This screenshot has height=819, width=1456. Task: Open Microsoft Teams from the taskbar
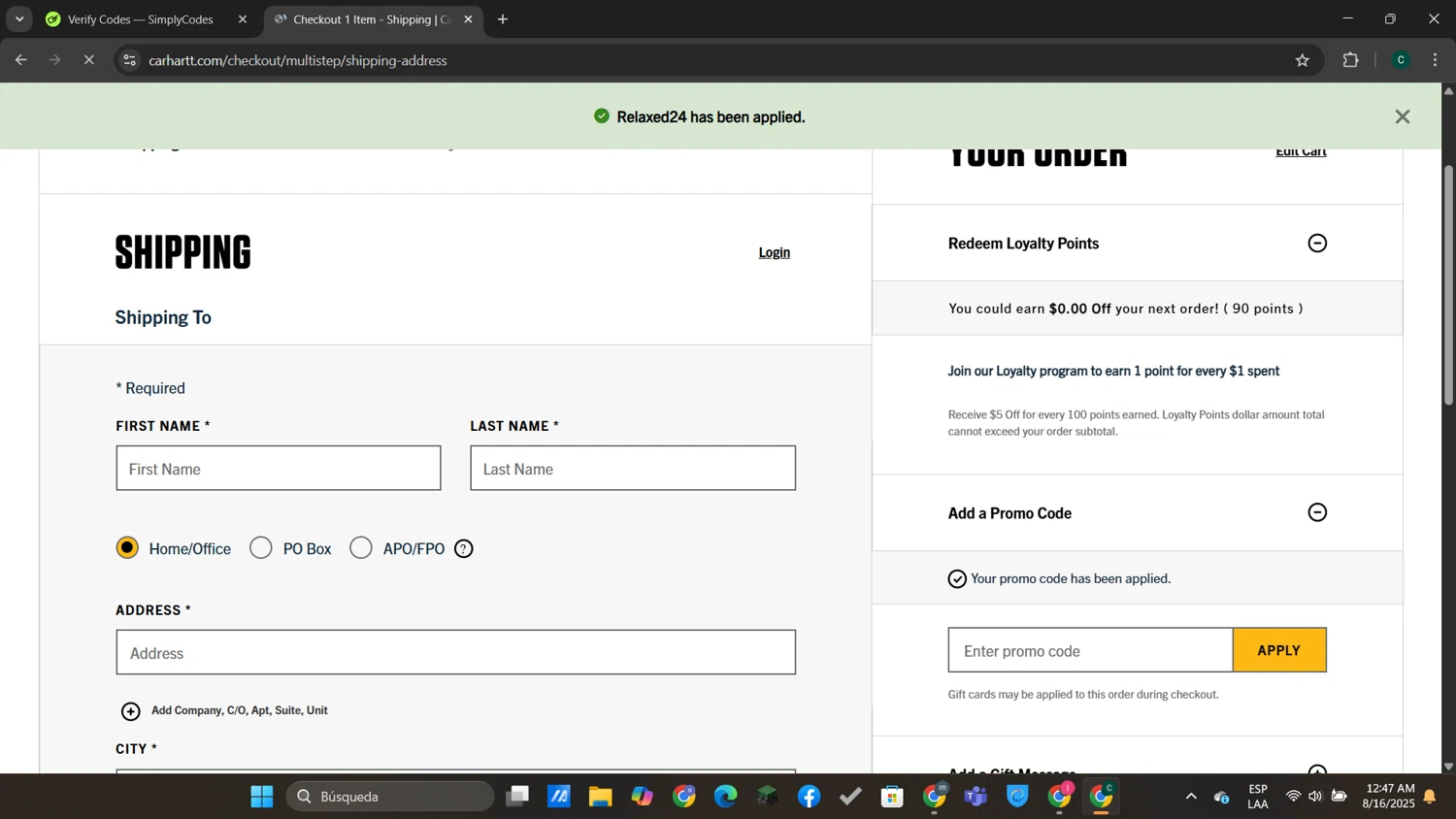[x=976, y=797]
